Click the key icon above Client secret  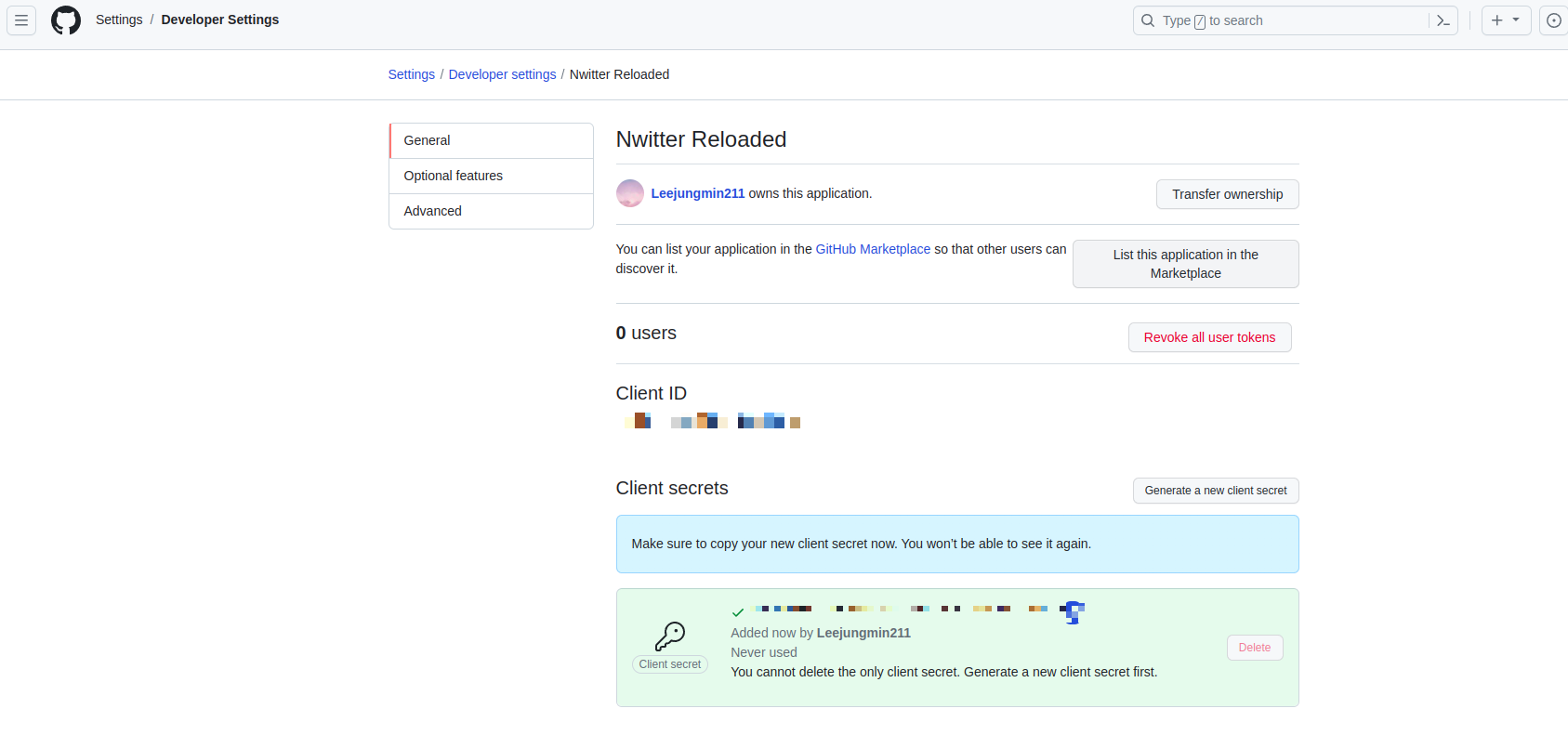[670, 636]
